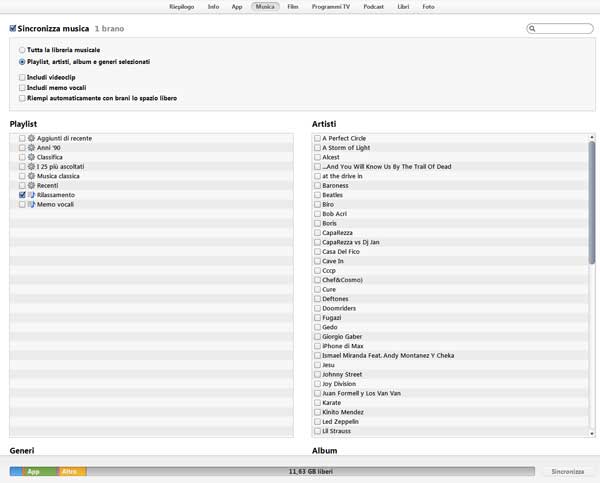This screenshot has height=483, width=600.
Task: Check artist Fugazi
Action: click(317, 318)
